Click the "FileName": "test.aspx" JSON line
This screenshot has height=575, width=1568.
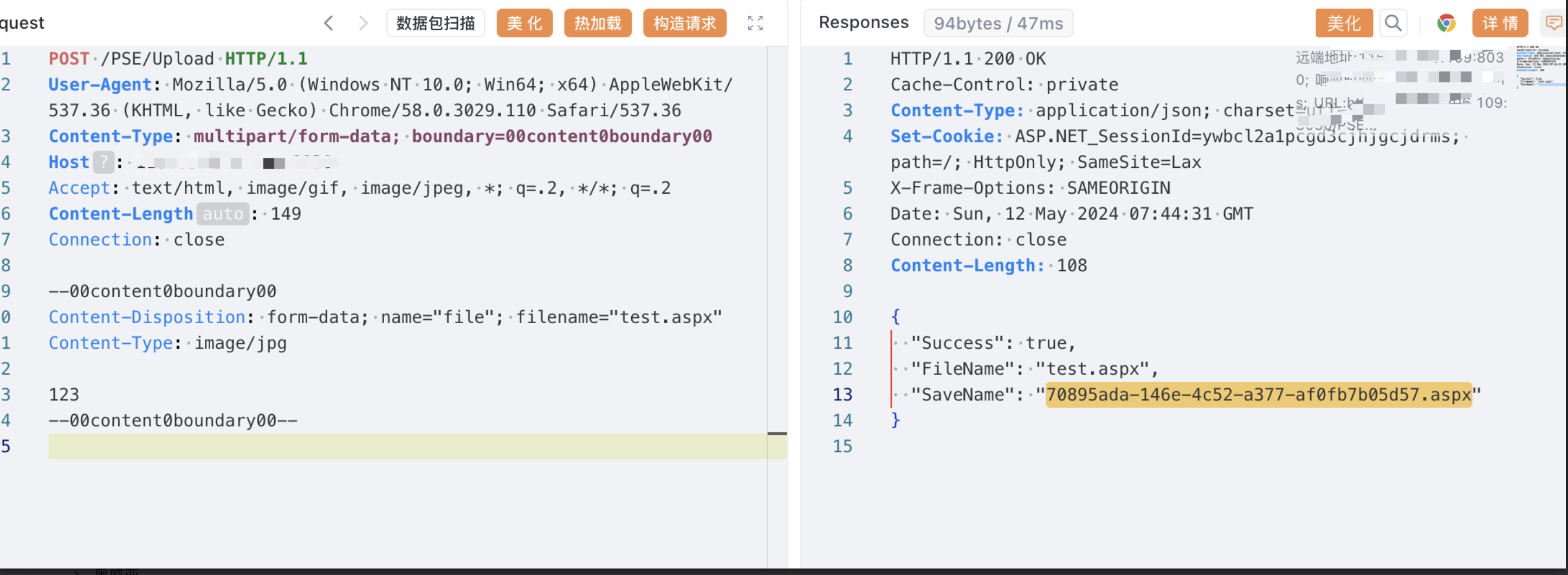point(1034,369)
